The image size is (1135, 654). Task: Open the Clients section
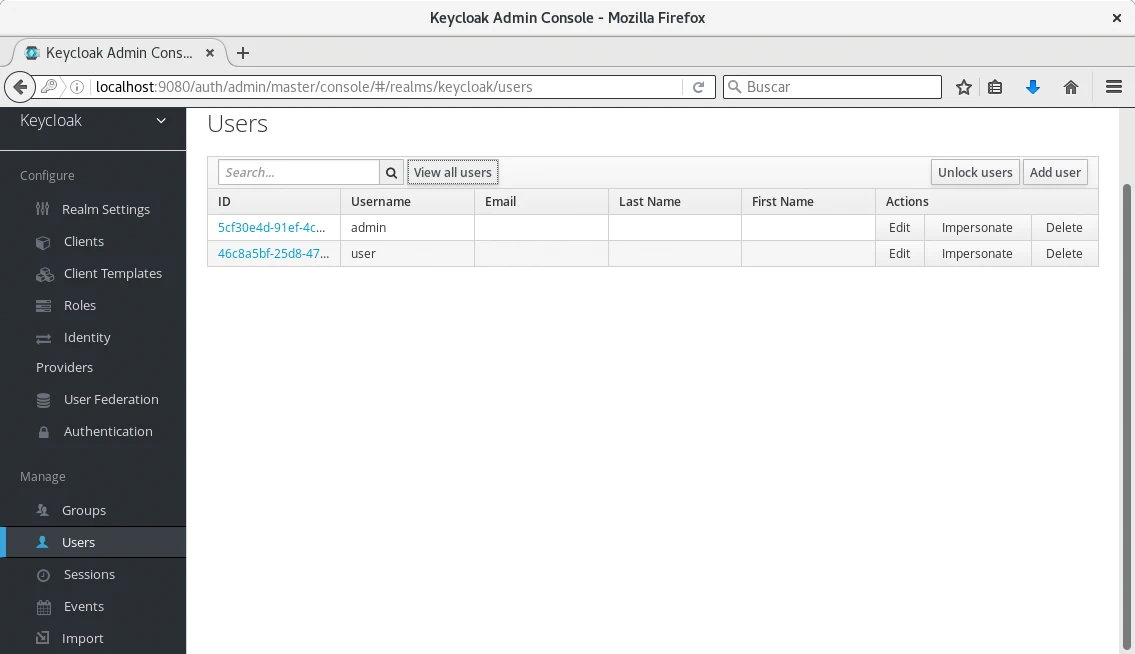83,241
